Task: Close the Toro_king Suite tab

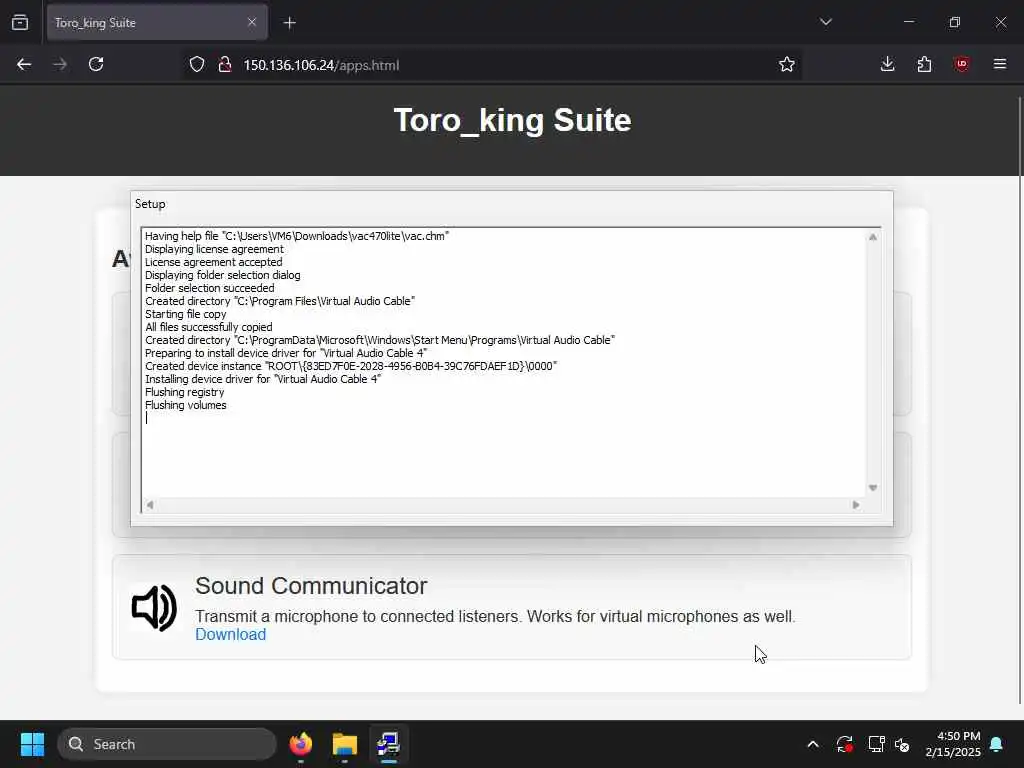Action: (x=251, y=22)
